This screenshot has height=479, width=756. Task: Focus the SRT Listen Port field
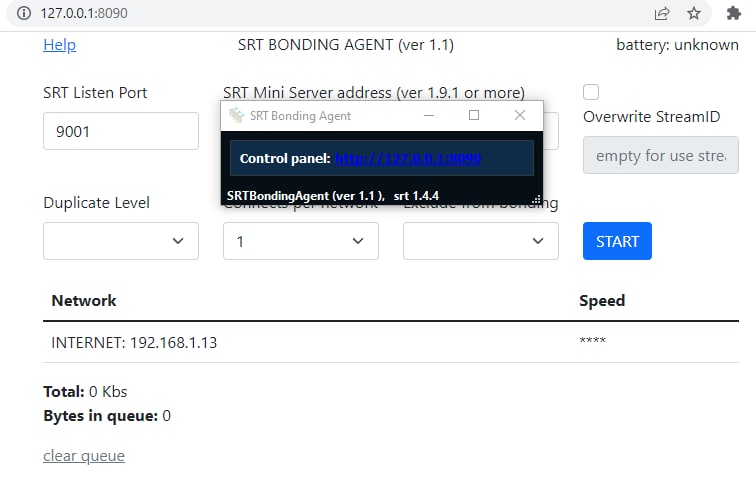pos(120,131)
